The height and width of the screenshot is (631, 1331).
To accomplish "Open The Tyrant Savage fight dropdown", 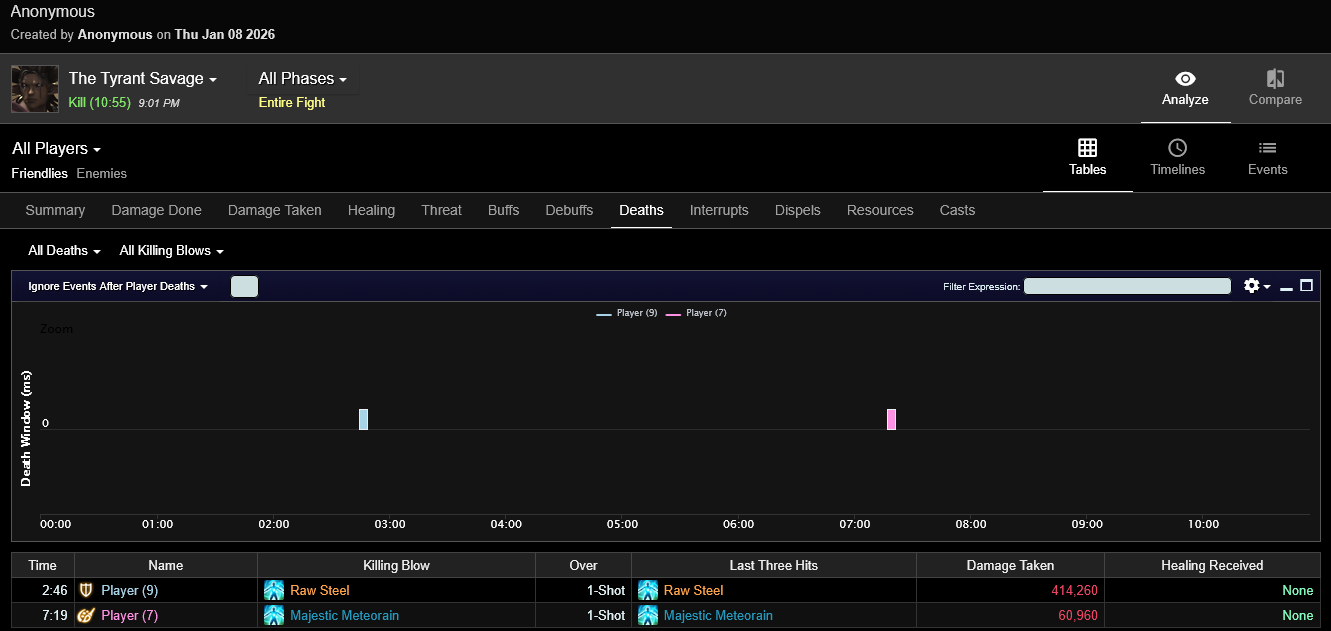I will tap(142, 78).
